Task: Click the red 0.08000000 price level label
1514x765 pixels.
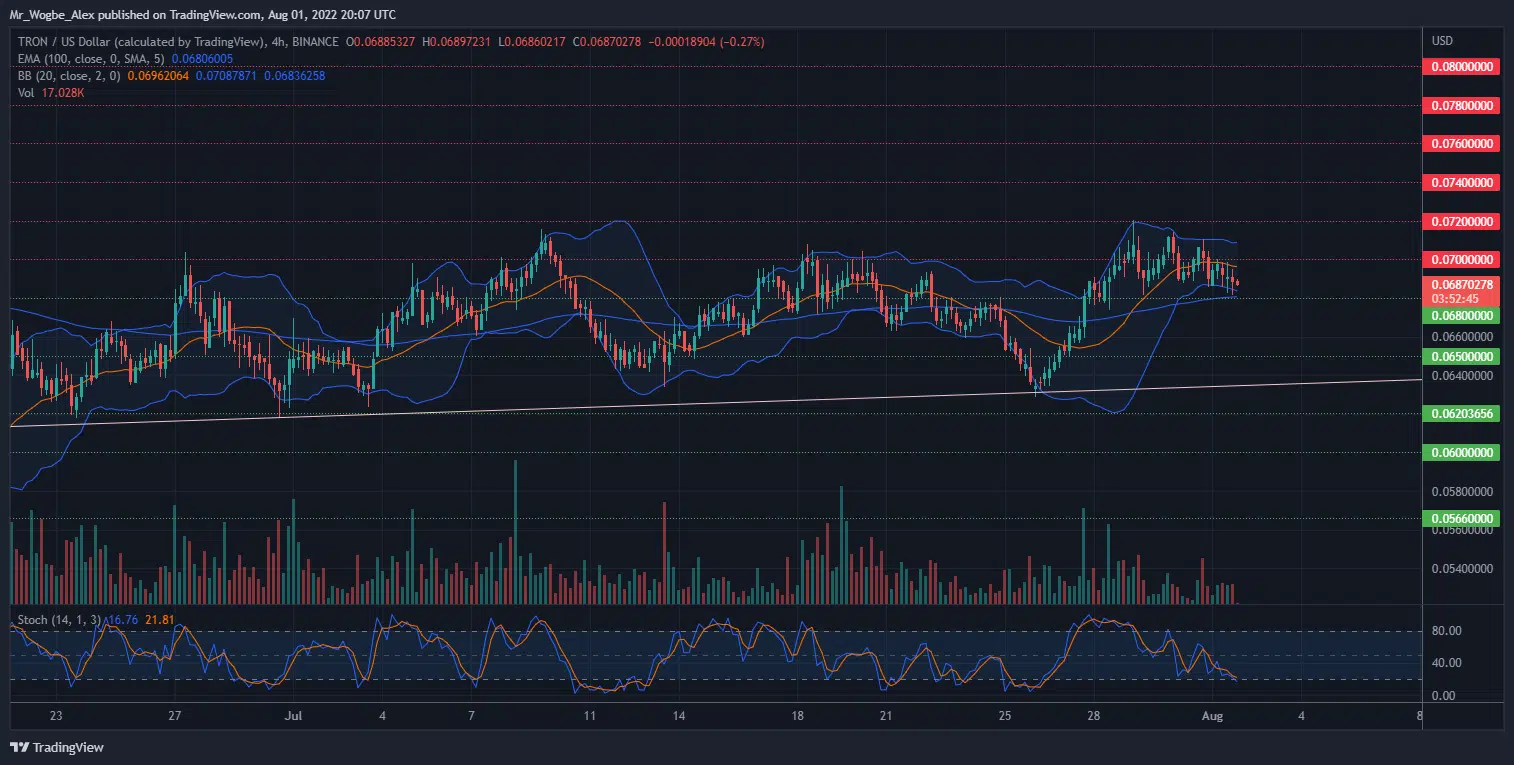Action: 1460,66
